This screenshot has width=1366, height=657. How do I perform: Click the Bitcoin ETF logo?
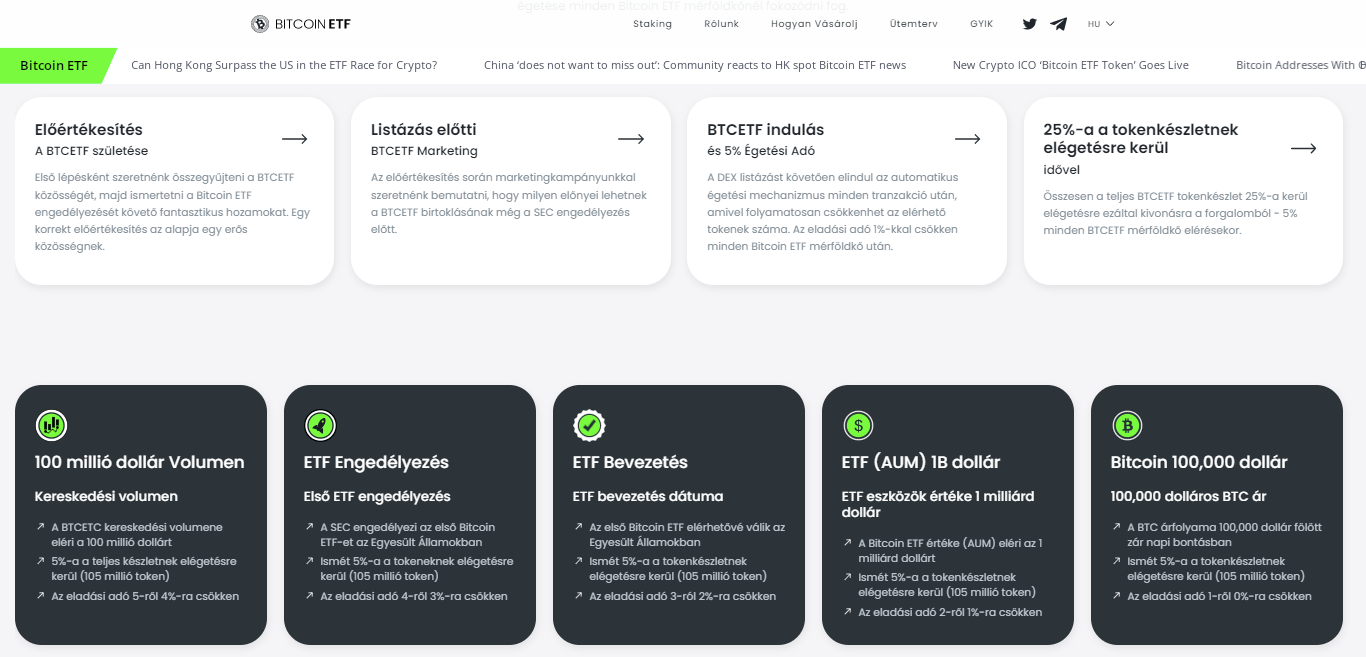[301, 24]
